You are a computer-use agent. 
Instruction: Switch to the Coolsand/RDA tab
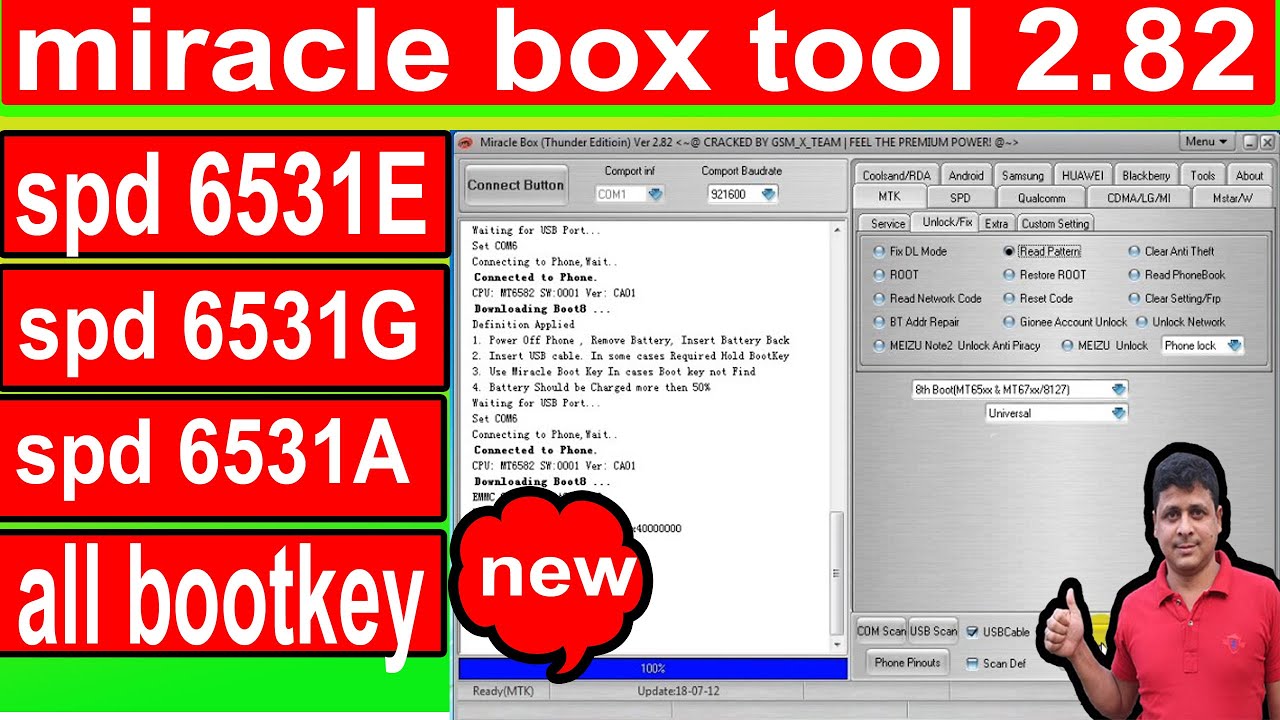(x=895, y=175)
